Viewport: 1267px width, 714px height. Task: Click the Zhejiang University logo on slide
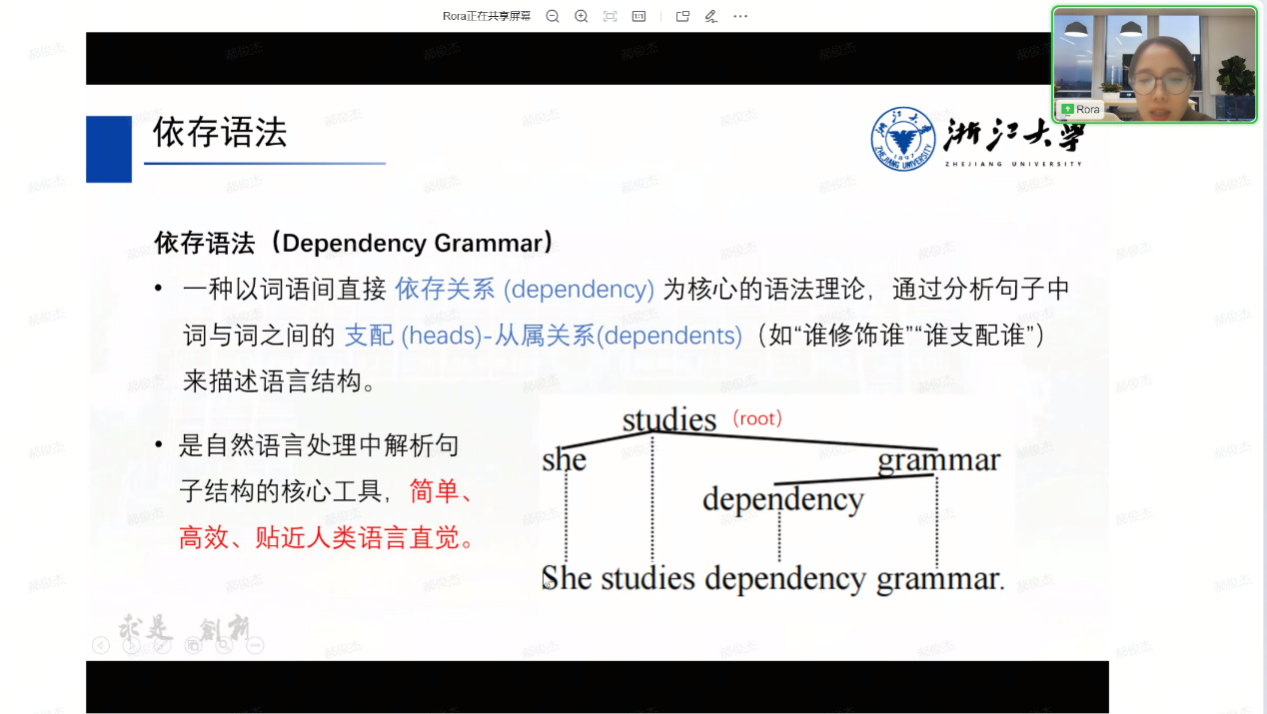coord(977,139)
